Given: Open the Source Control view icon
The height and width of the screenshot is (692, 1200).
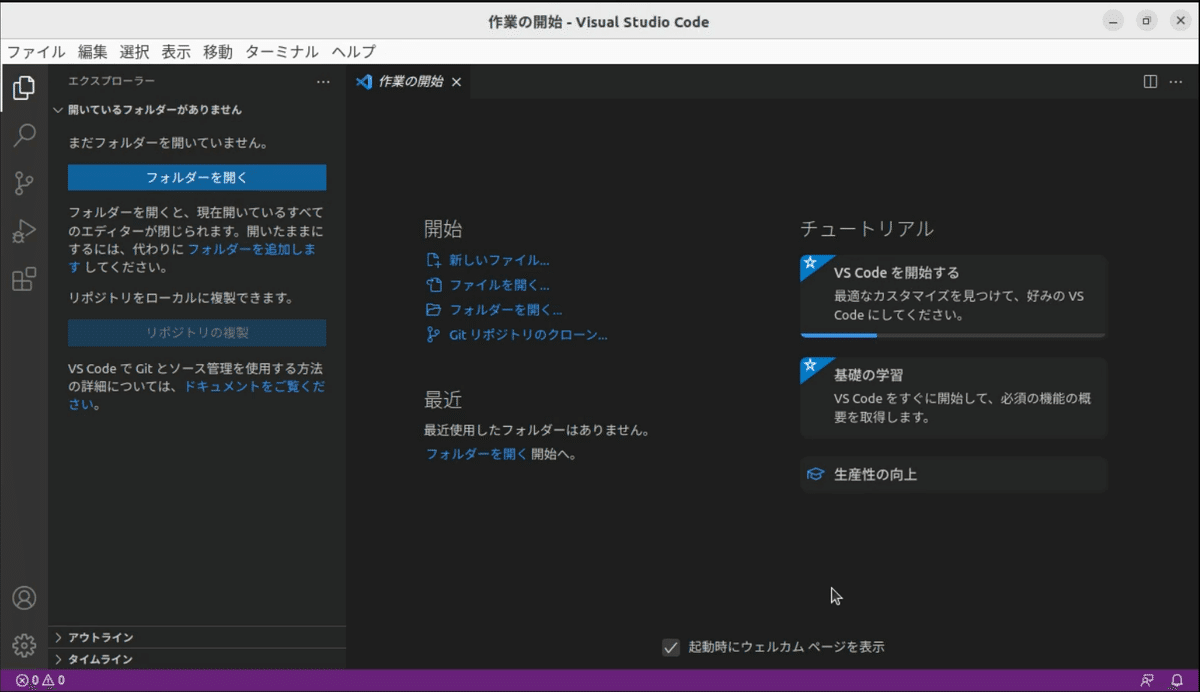Looking at the screenshot, I should [24, 183].
